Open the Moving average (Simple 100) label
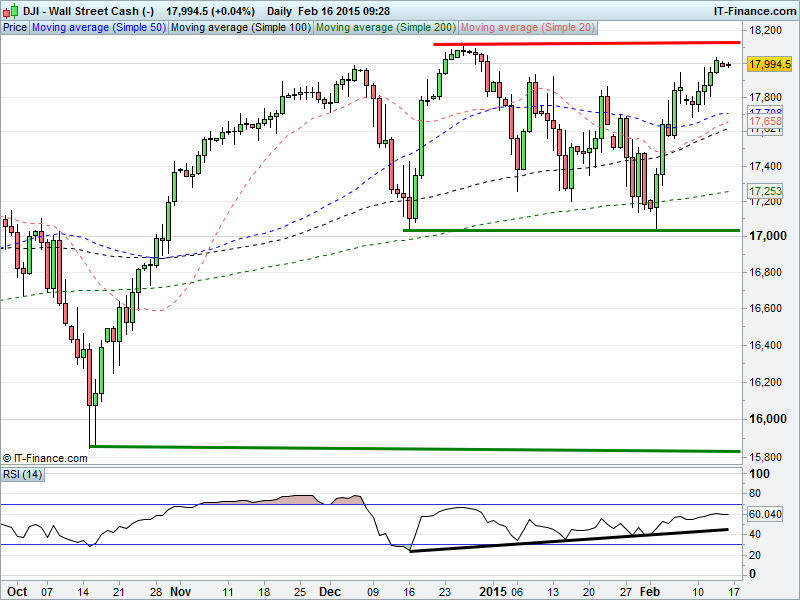 click(240, 28)
